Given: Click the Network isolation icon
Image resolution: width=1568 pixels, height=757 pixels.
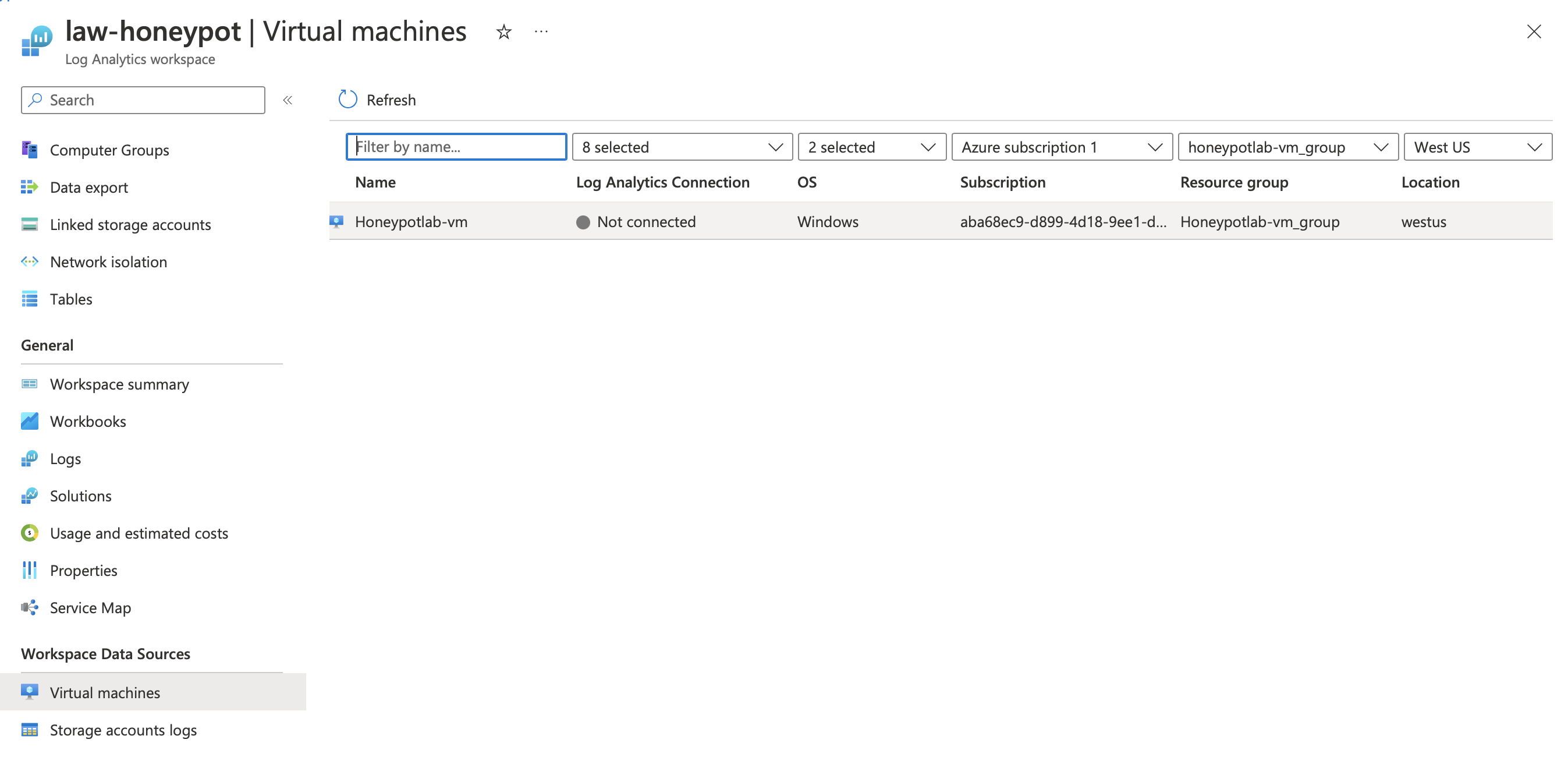Looking at the screenshot, I should (x=29, y=261).
